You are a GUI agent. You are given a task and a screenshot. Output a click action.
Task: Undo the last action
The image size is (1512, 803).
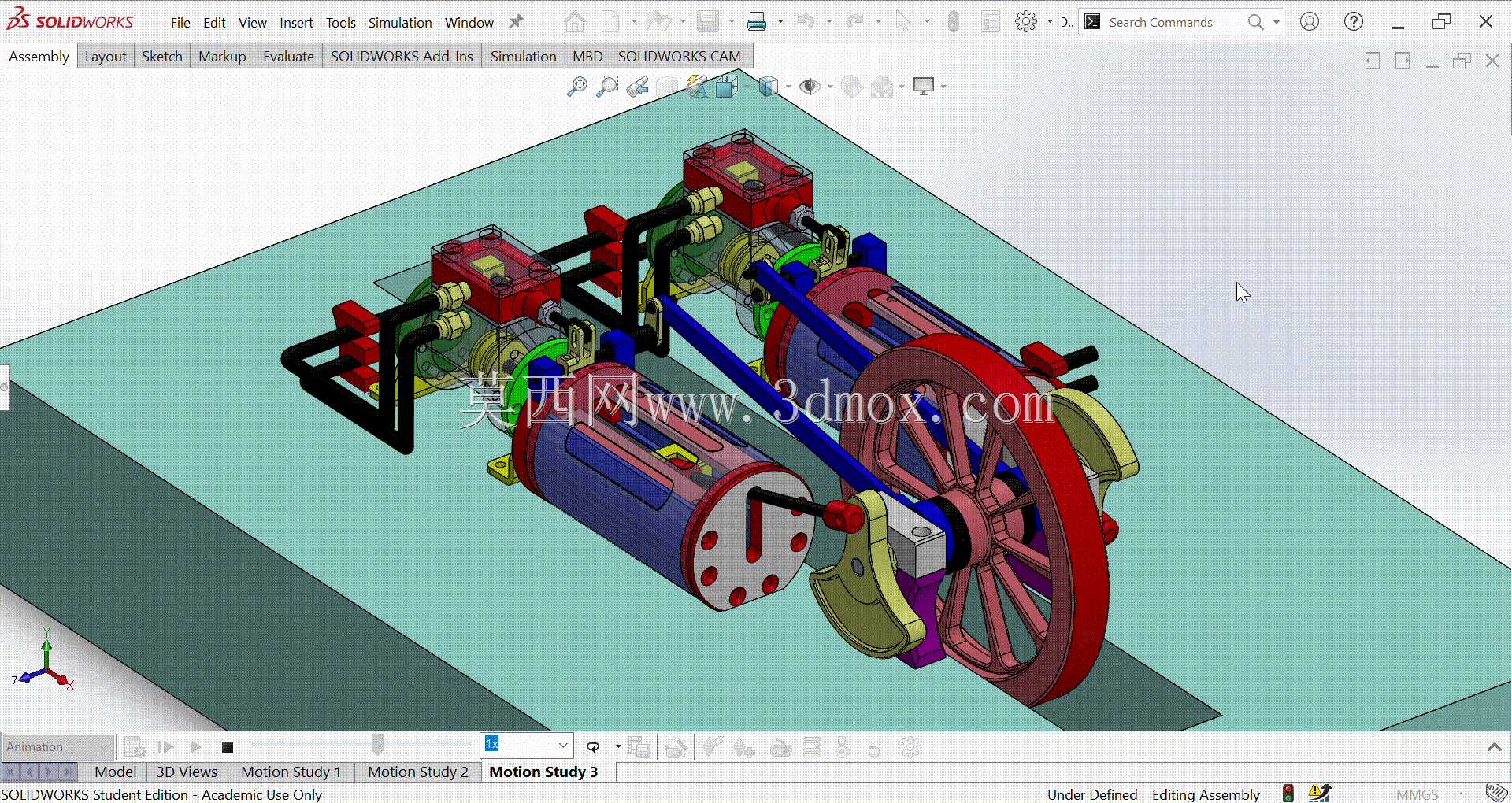[x=806, y=22]
